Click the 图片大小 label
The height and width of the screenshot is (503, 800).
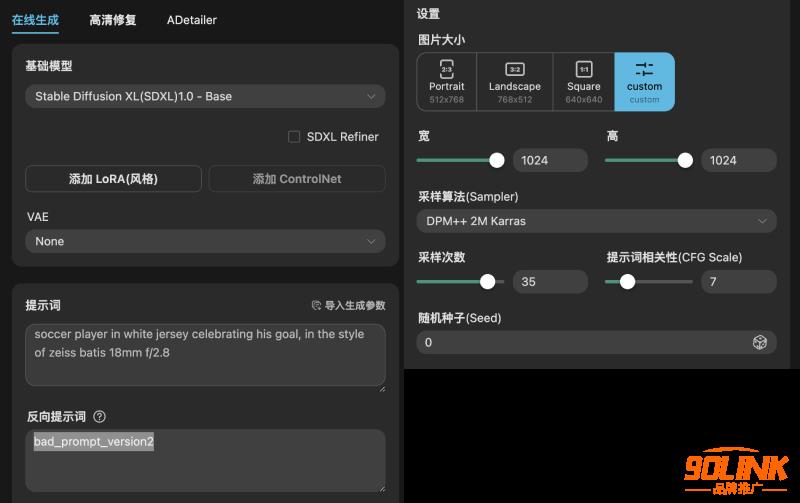[441, 40]
